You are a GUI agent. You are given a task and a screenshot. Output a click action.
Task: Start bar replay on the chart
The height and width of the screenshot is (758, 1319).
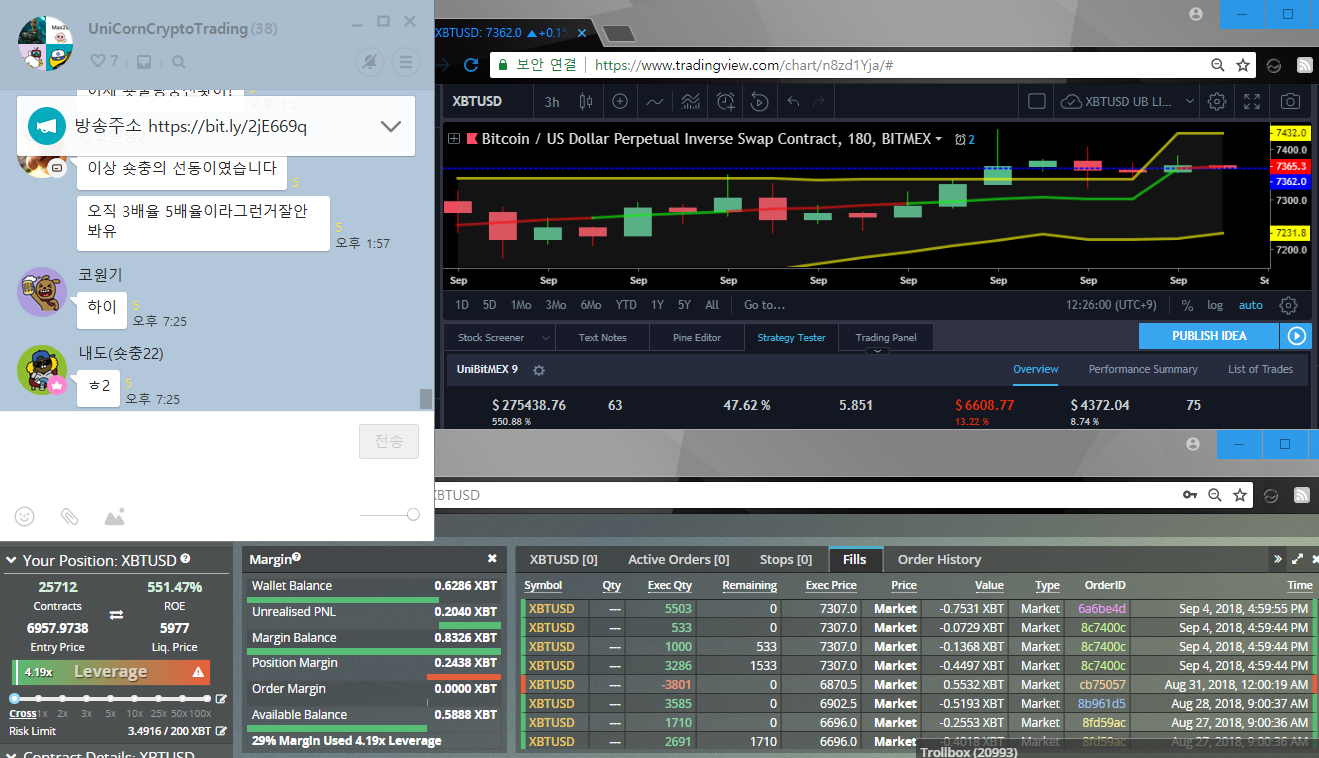click(759, 101)
